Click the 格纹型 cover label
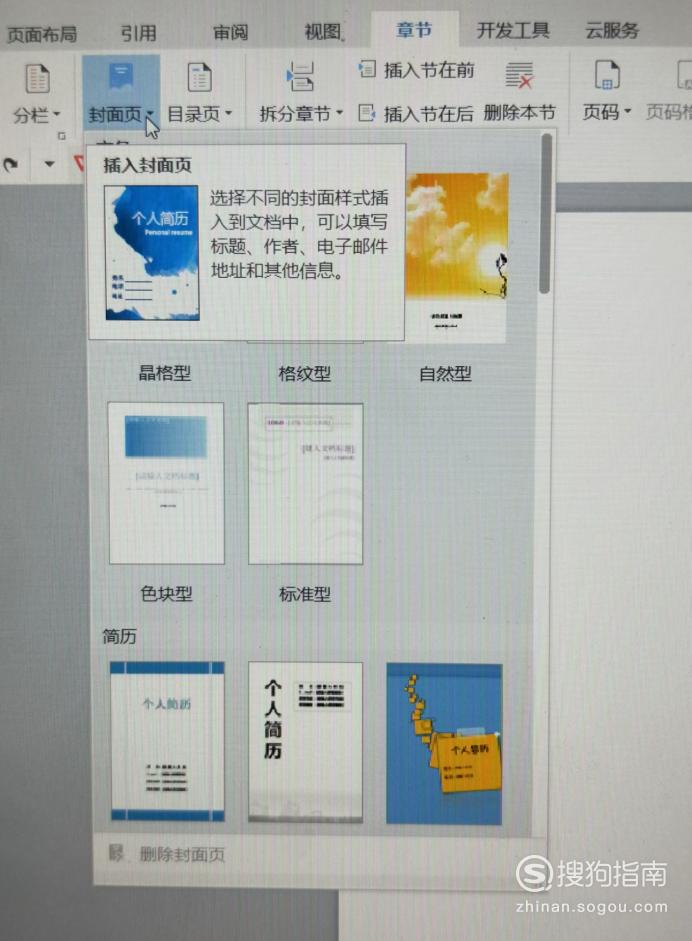The width and height of the screenshot is (692, 941). pyautogui.click(x=305, y=374)
